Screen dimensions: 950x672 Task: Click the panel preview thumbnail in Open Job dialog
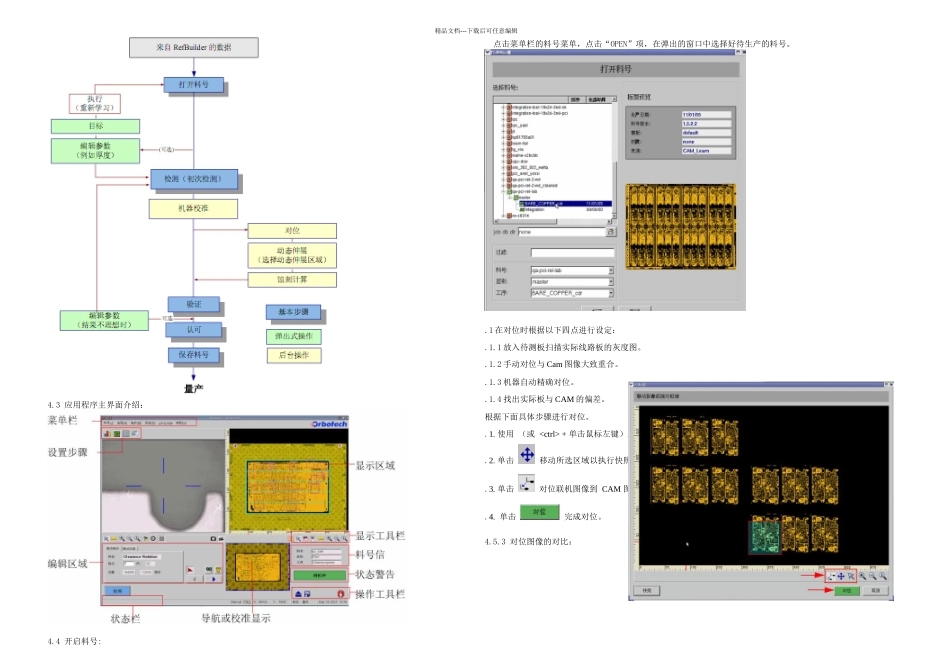point(681,226)
